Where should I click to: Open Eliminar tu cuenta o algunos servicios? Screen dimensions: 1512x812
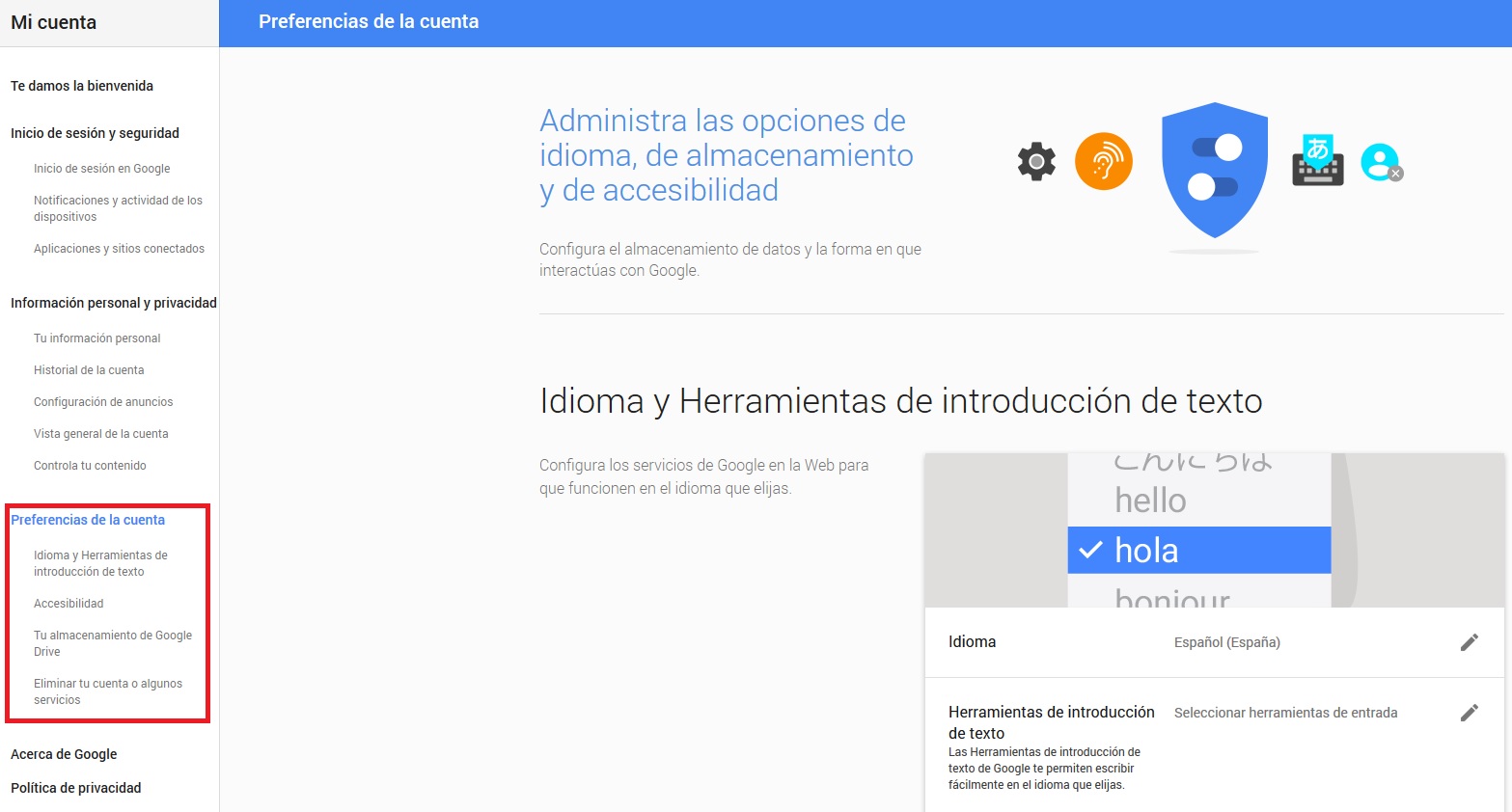tap(108, 691)
